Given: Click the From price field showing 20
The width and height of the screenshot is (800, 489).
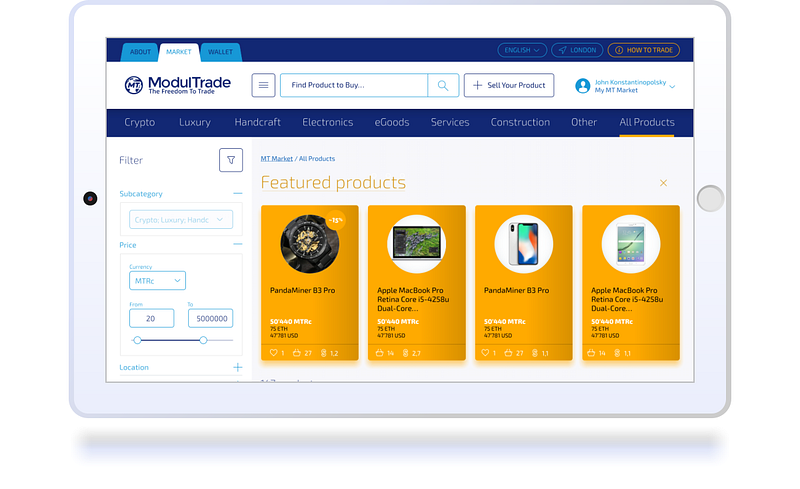Looking at the screenshot, I should click(x=152, y=318).
